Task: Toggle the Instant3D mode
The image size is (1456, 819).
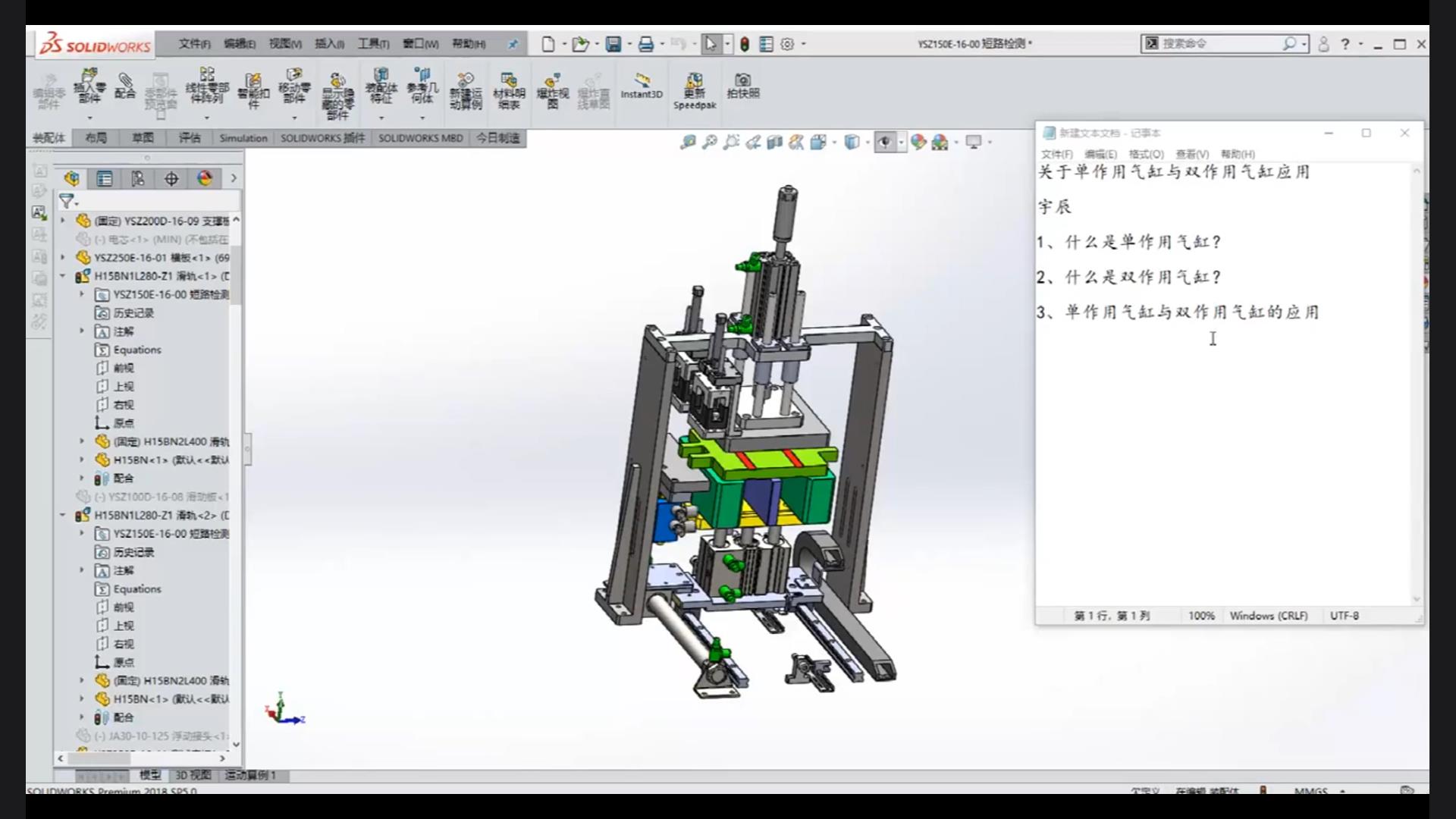Action: pyautogui.click(x=642, y=86)
